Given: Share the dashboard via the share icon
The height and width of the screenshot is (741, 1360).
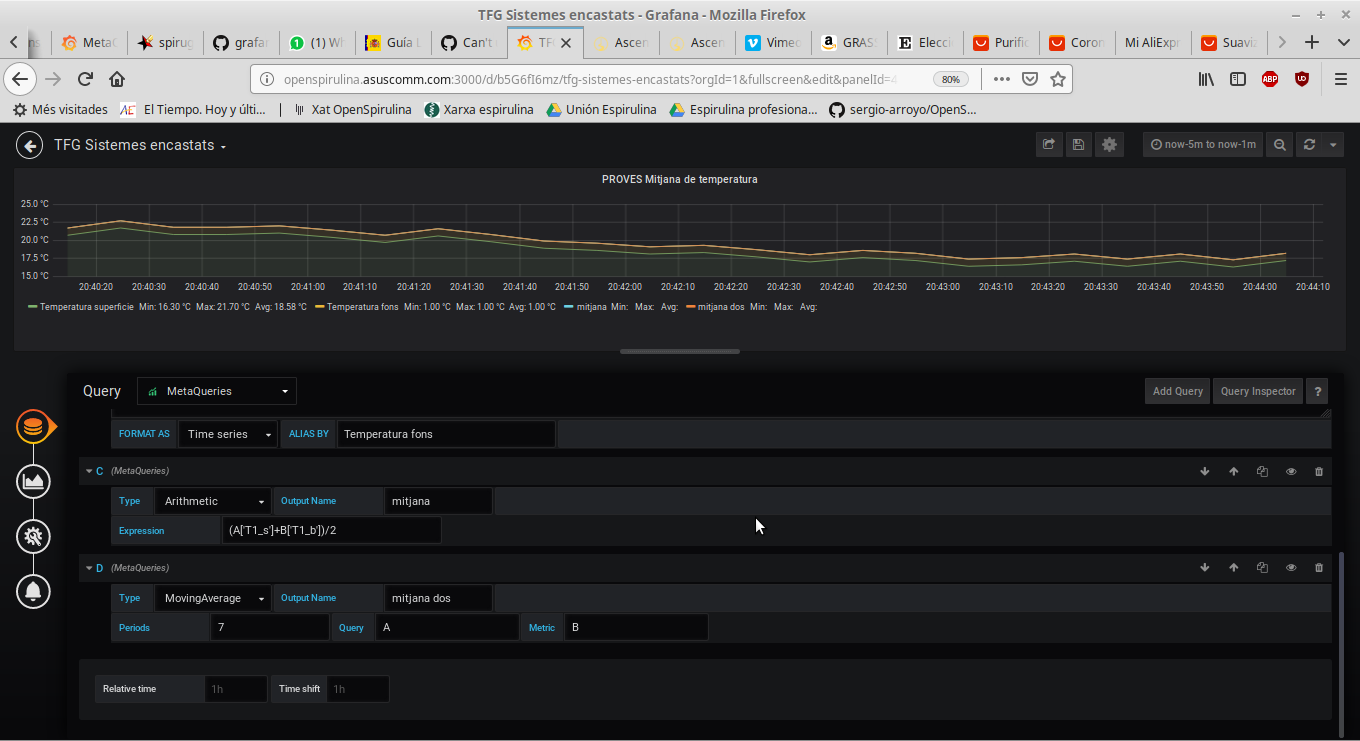Looking at the screenshot, I should [x=1048, y=144].
